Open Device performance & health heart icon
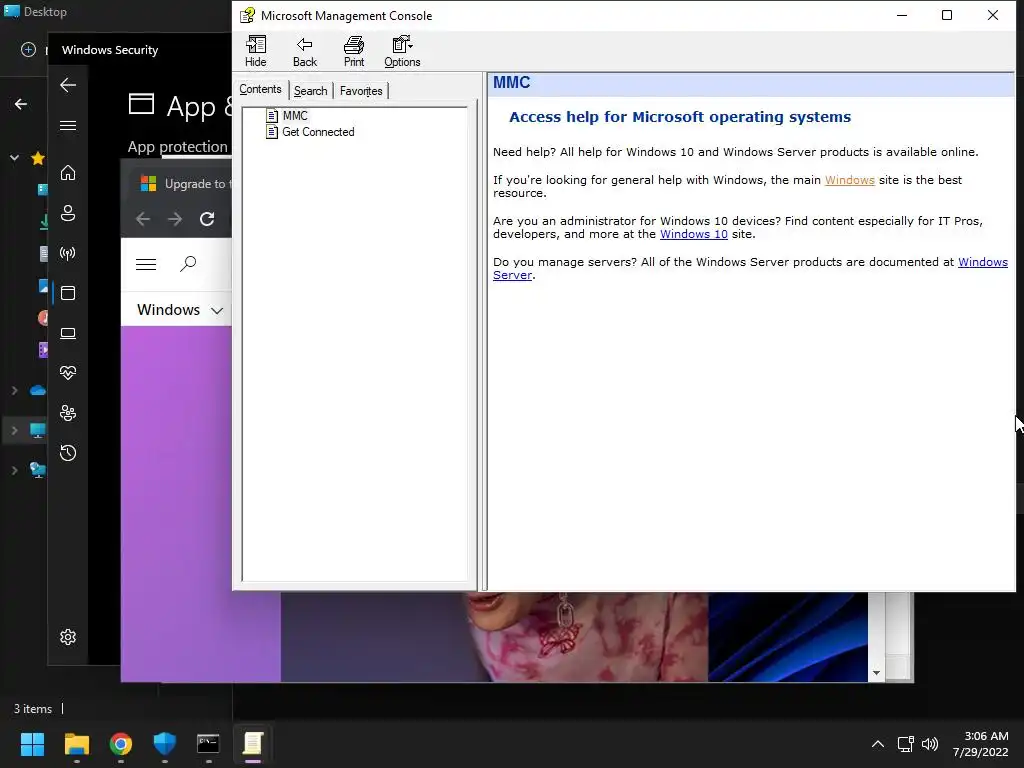 pyautogui.click(x=68, y=373)
